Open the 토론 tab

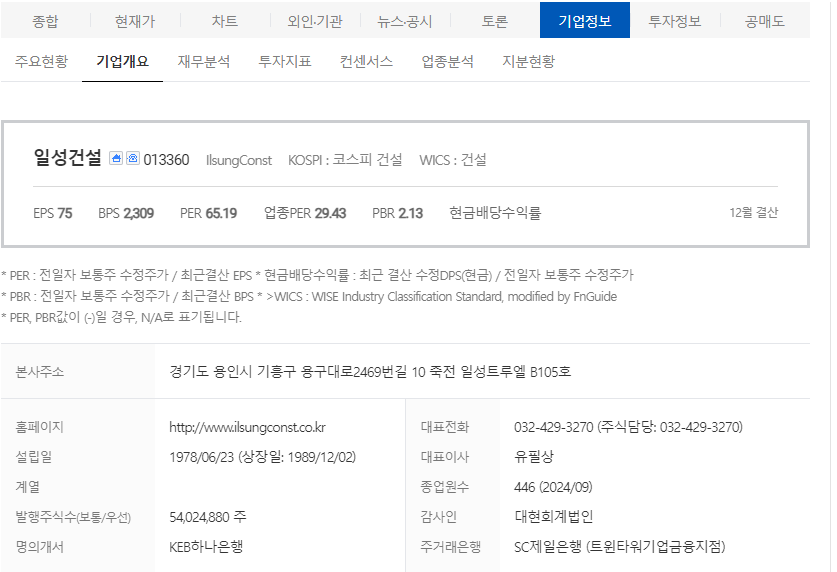click(x=495, y=21)
